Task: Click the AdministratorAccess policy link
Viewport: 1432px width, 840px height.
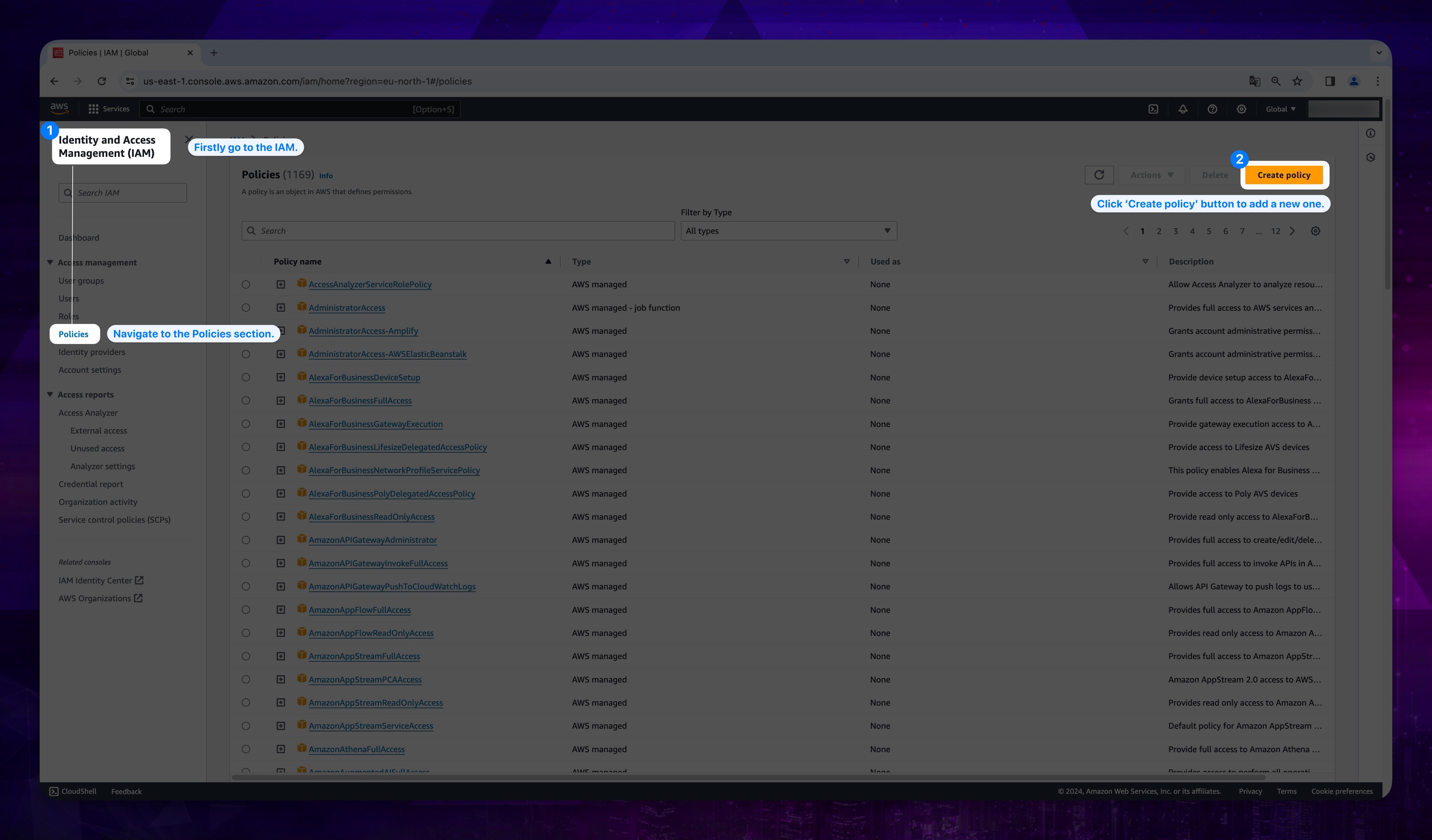Action: click(347, 307)
